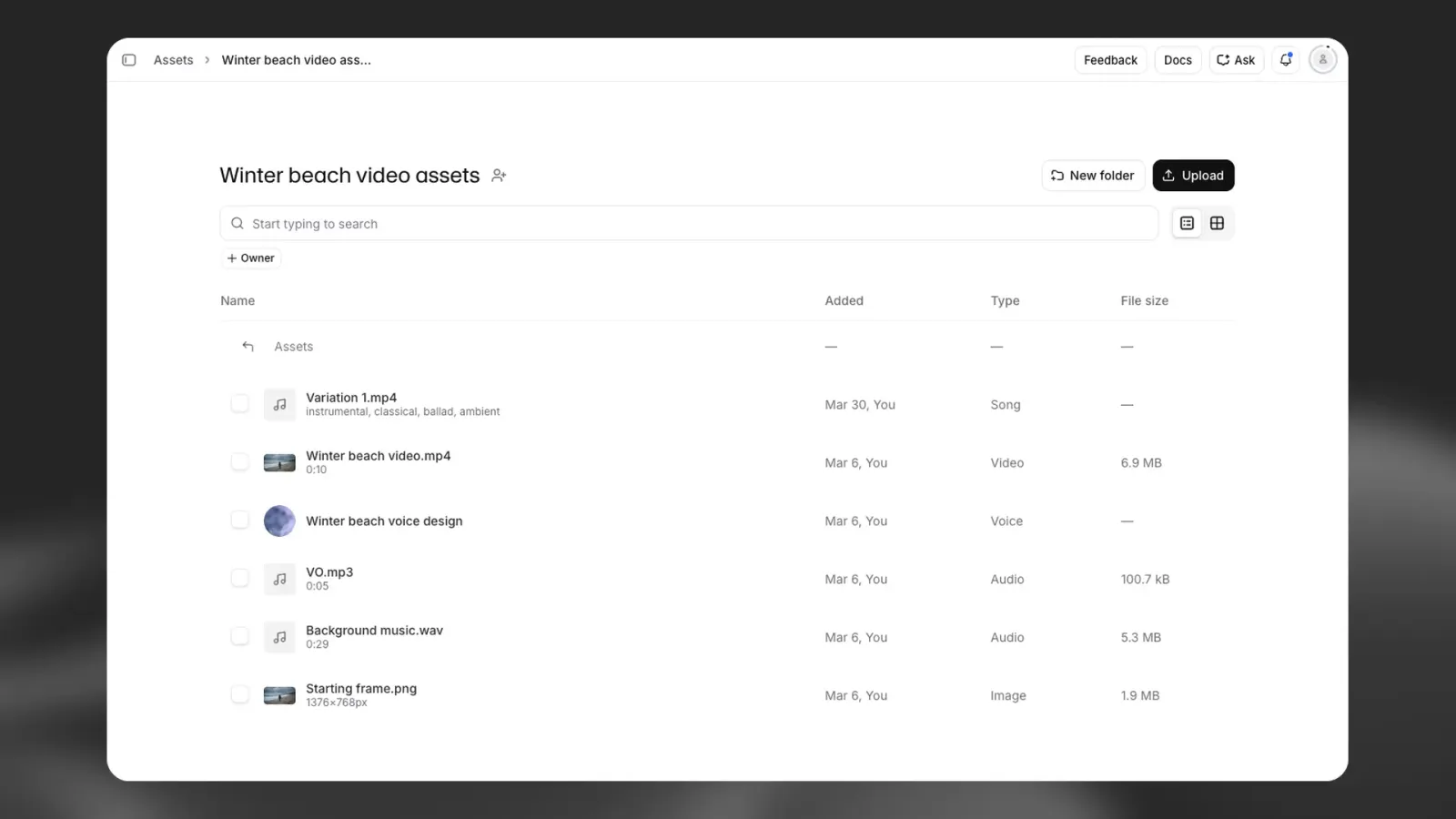
Task: Check the Starting frame.png checkbox
Action: pyautogui.click(x=239, y=694)
